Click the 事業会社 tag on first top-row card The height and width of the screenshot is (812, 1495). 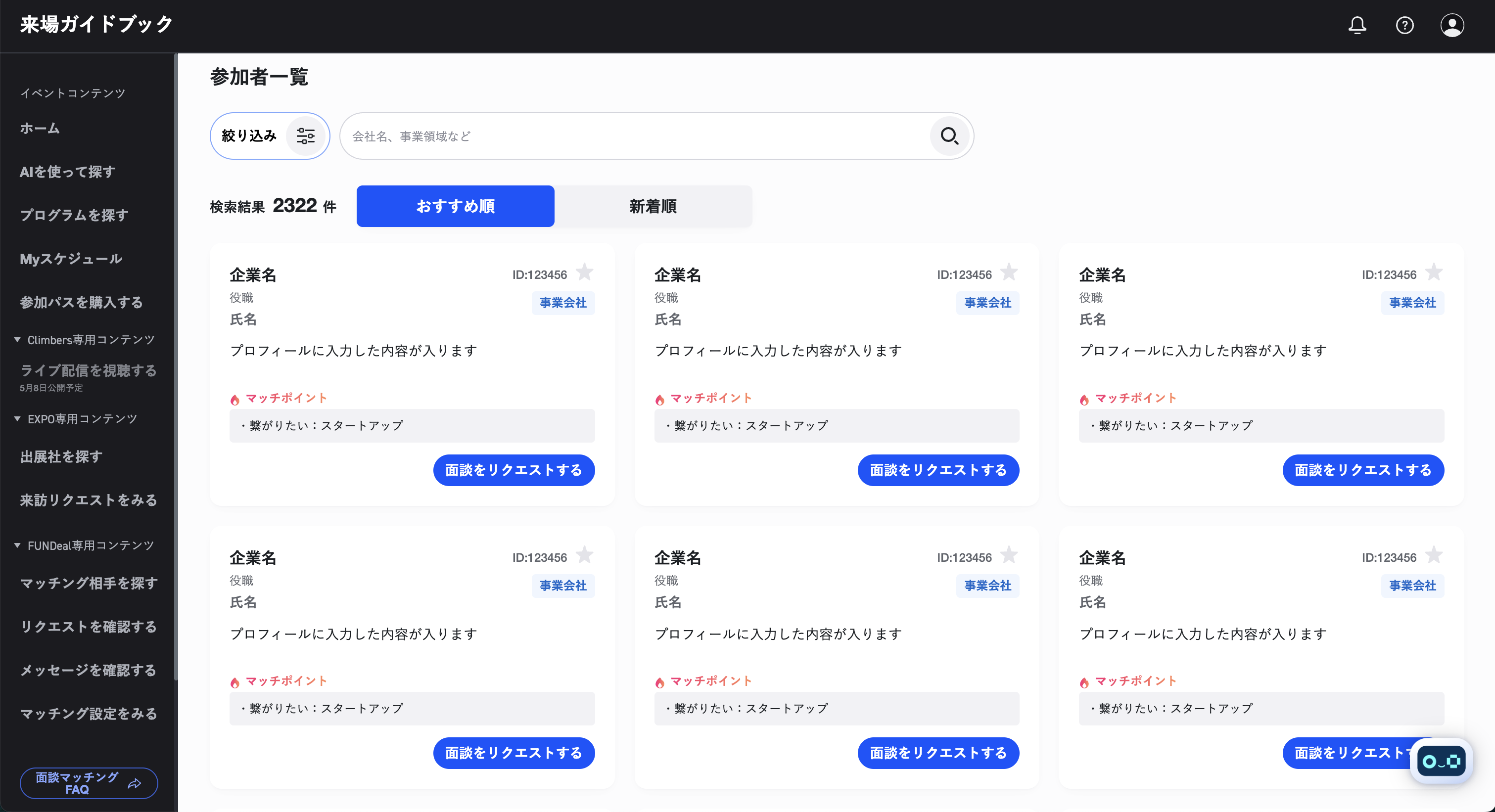563,303
